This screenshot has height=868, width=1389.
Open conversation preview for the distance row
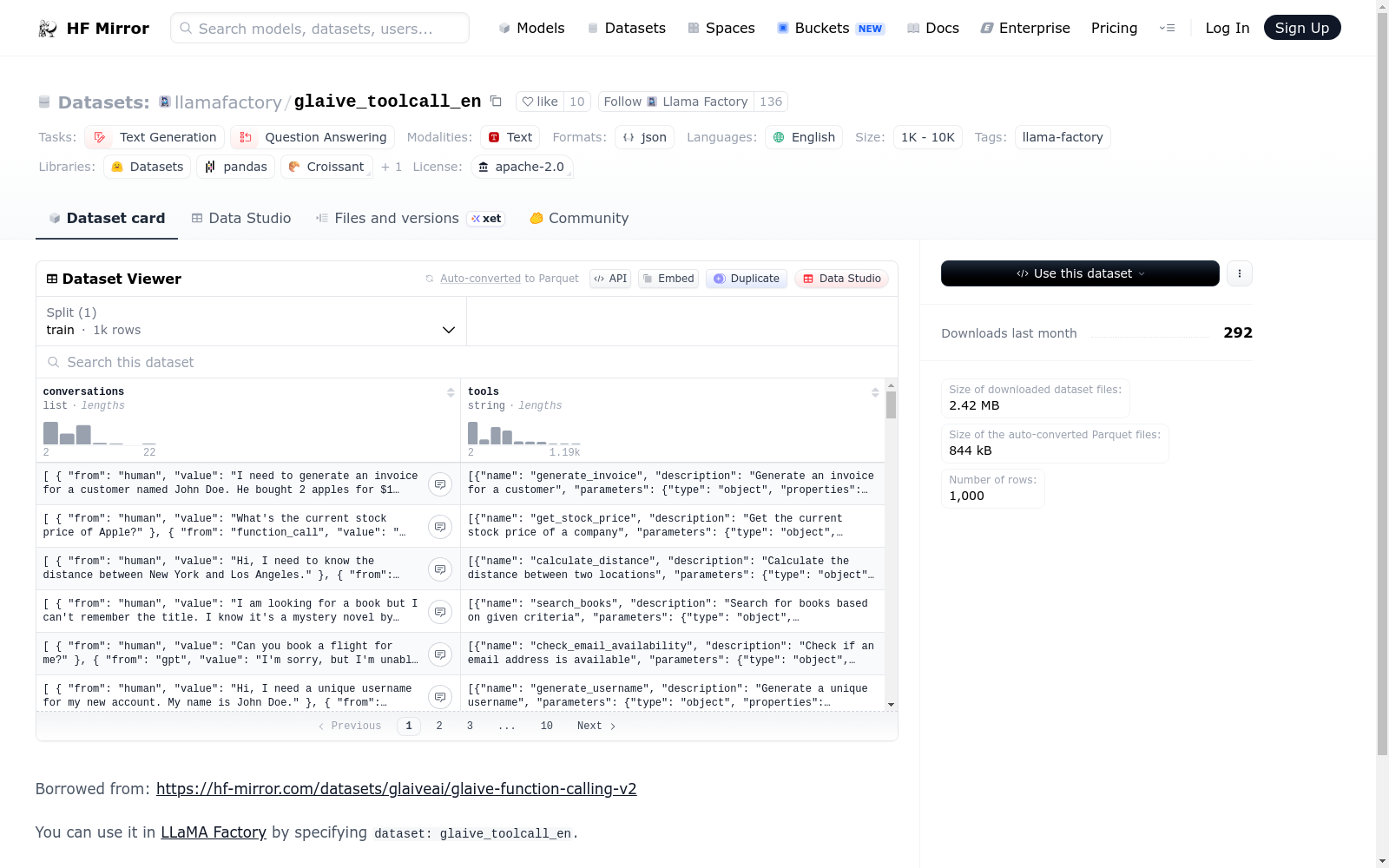[x=440, y=569]
